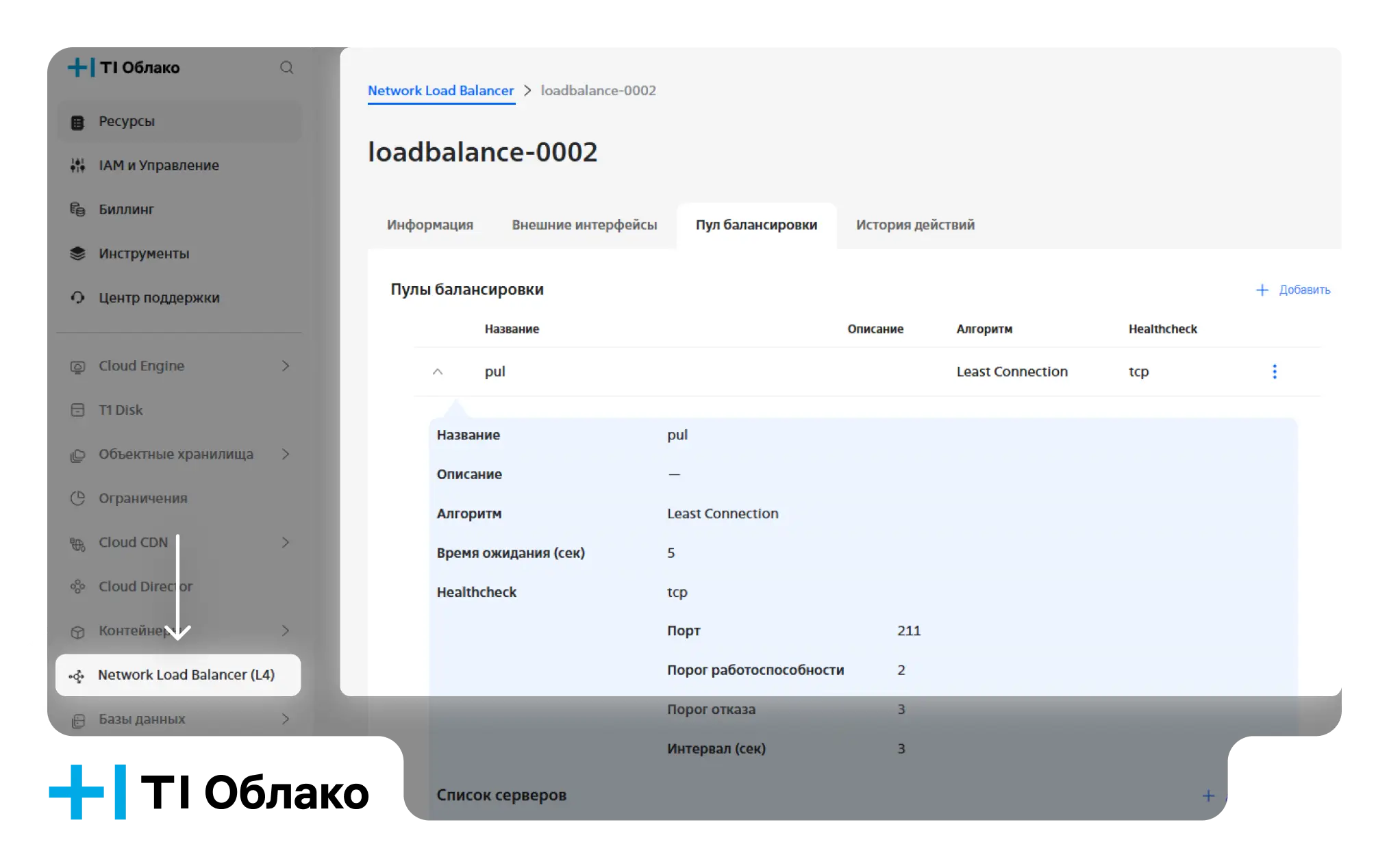Click the Cloud Director icon

(x=77, y=587)
